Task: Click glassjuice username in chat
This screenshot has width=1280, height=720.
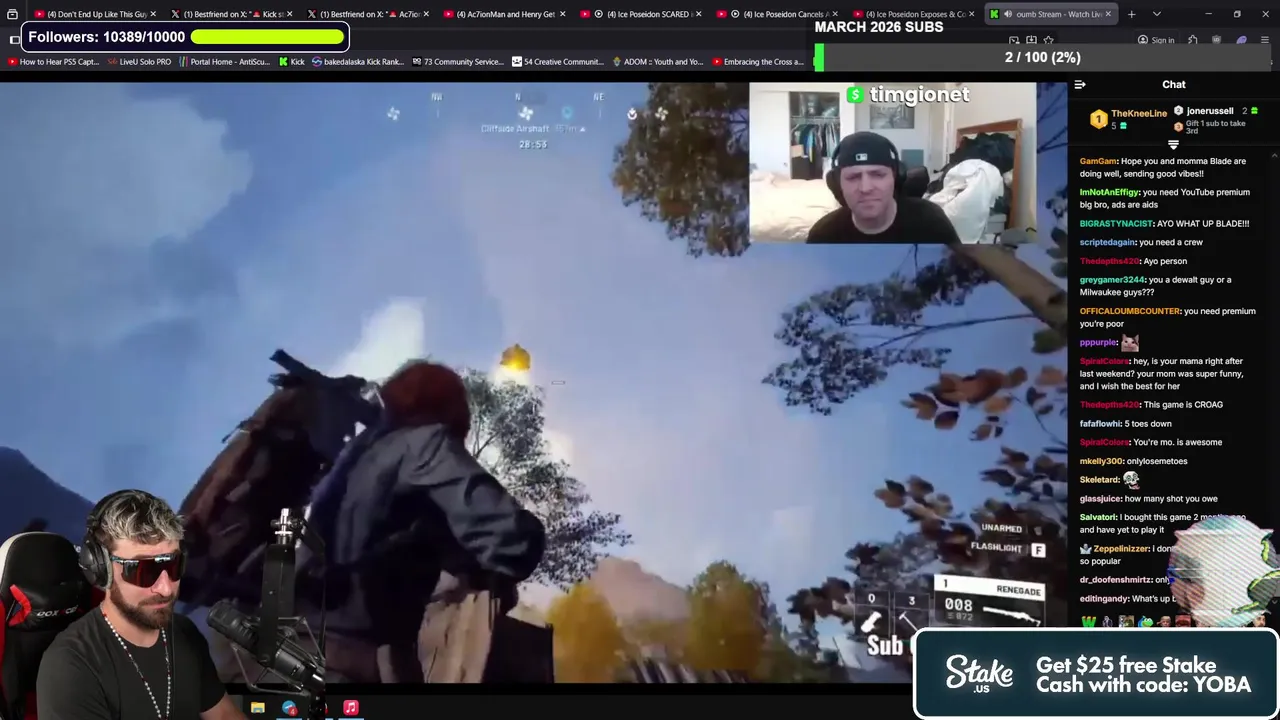Action: (1100, 499)
